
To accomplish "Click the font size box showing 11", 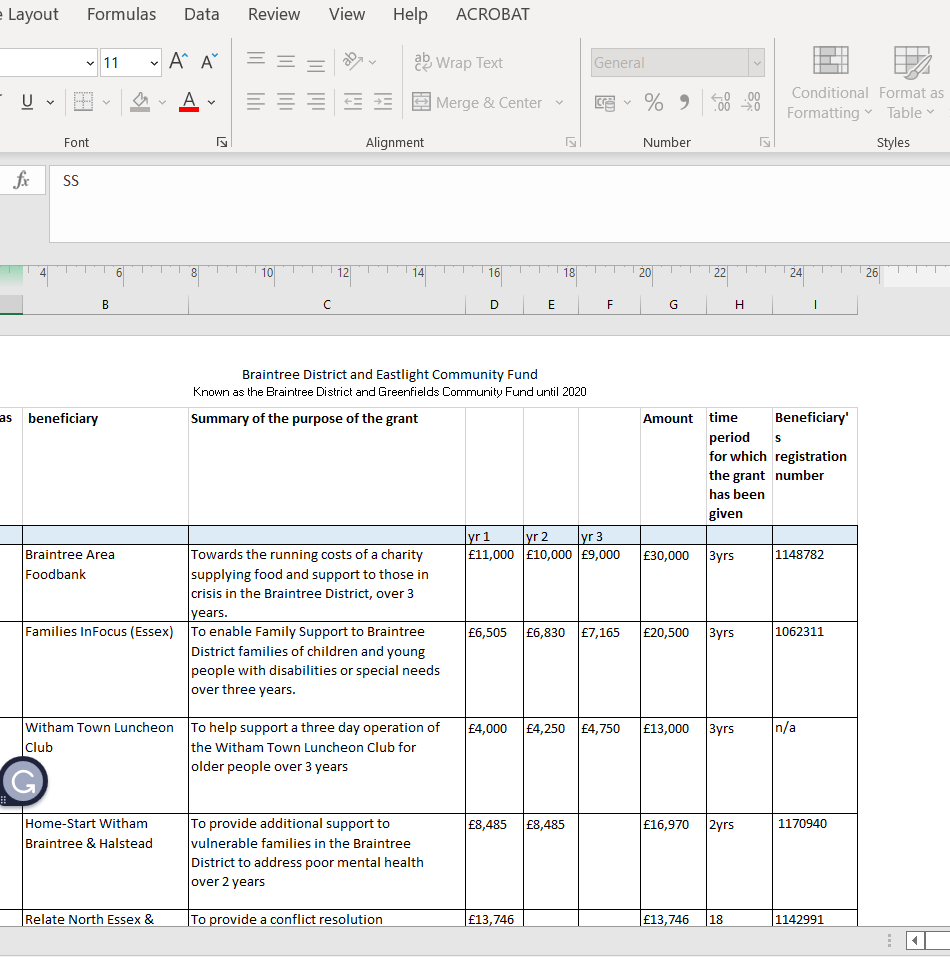I will pos(124,63).
